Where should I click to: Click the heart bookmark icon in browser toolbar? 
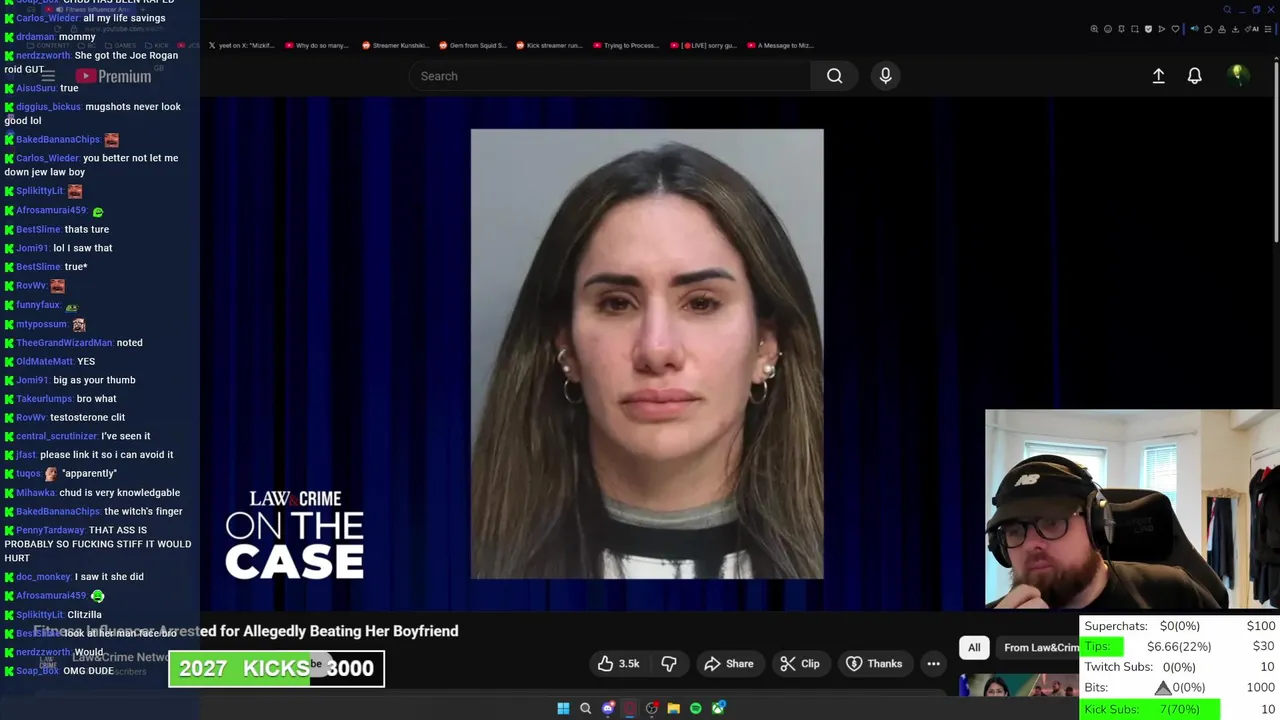click(x=1175, y=29)
